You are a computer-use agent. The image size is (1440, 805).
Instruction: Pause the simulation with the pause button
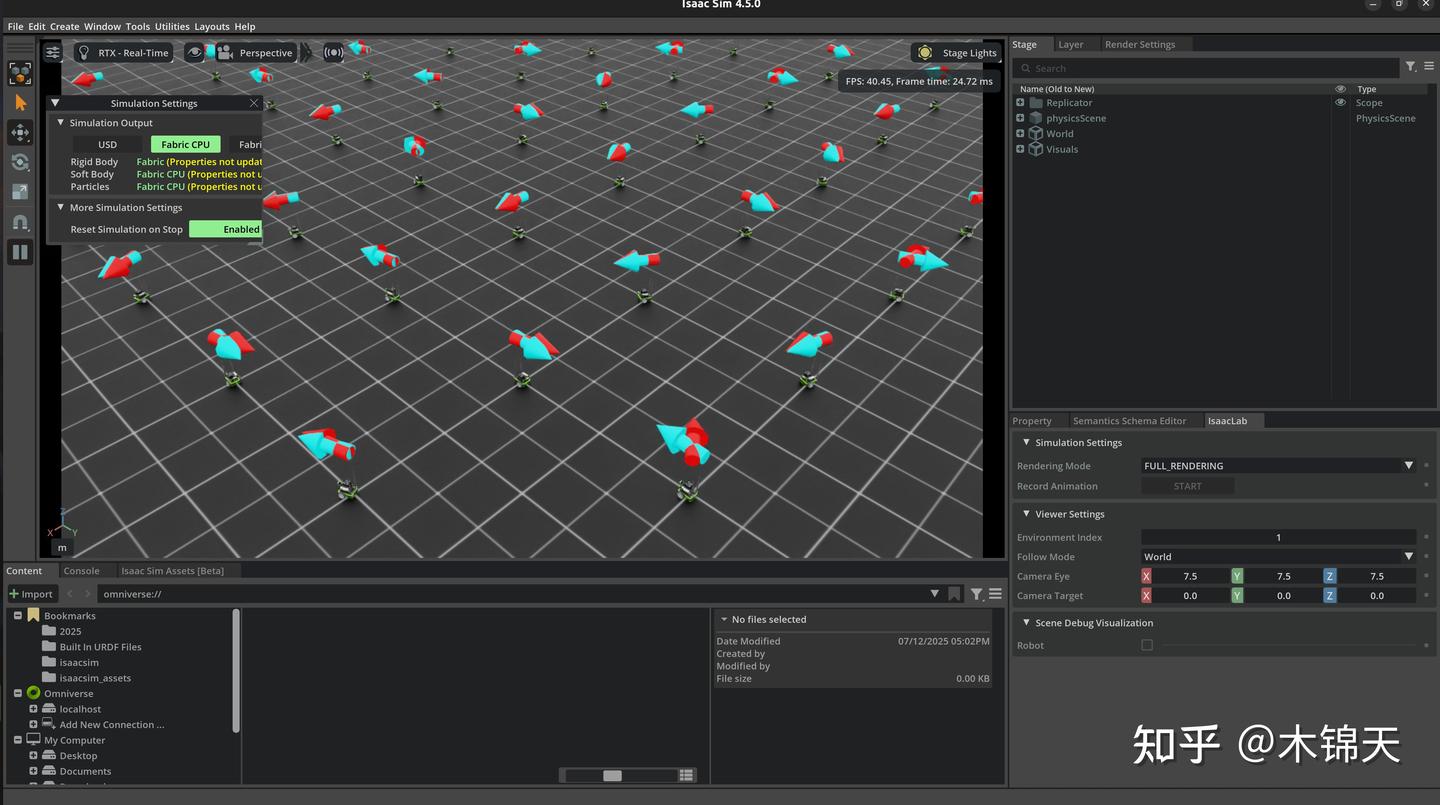tap(20, 252)
